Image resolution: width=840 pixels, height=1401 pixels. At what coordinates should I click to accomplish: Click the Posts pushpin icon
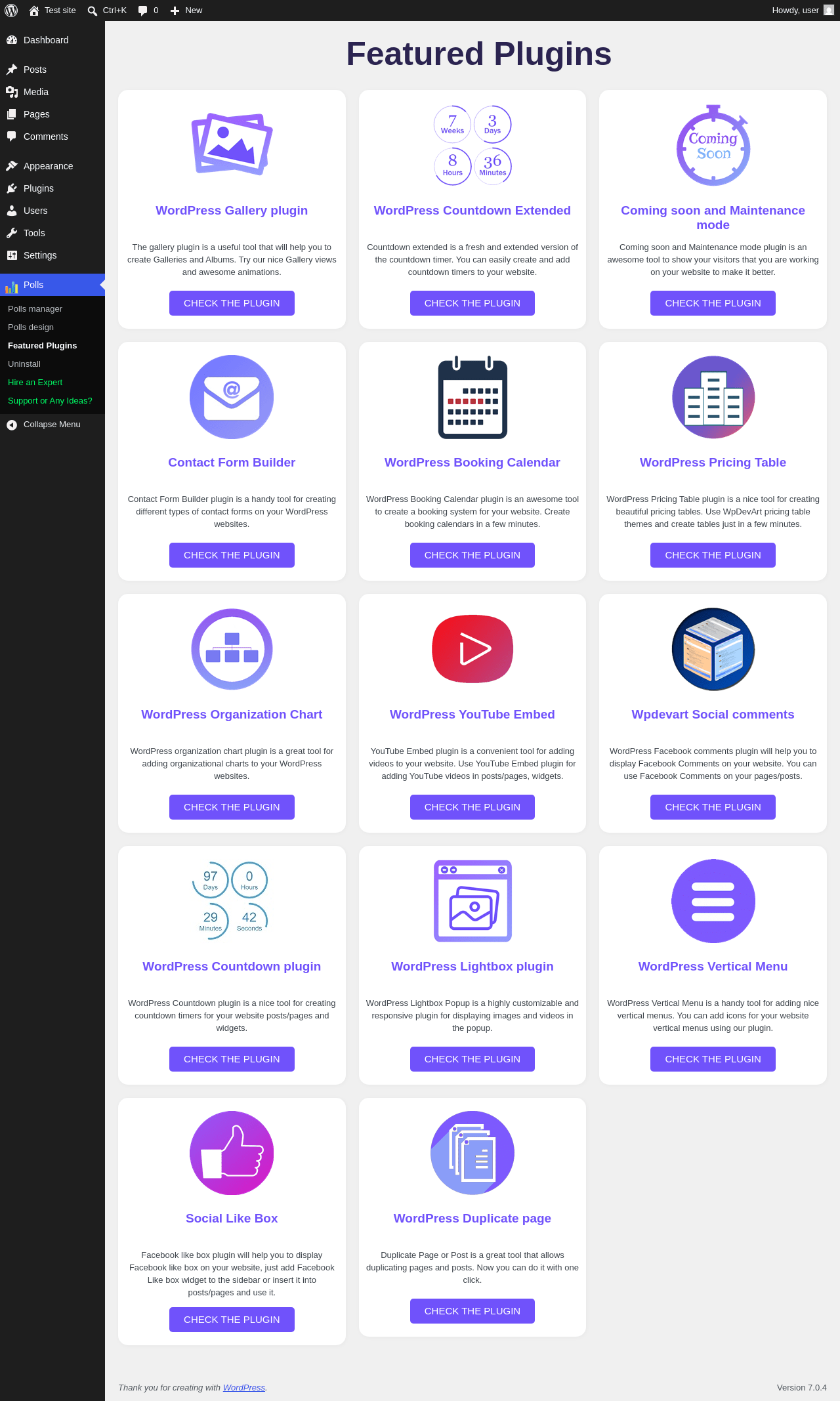(12, 70)
